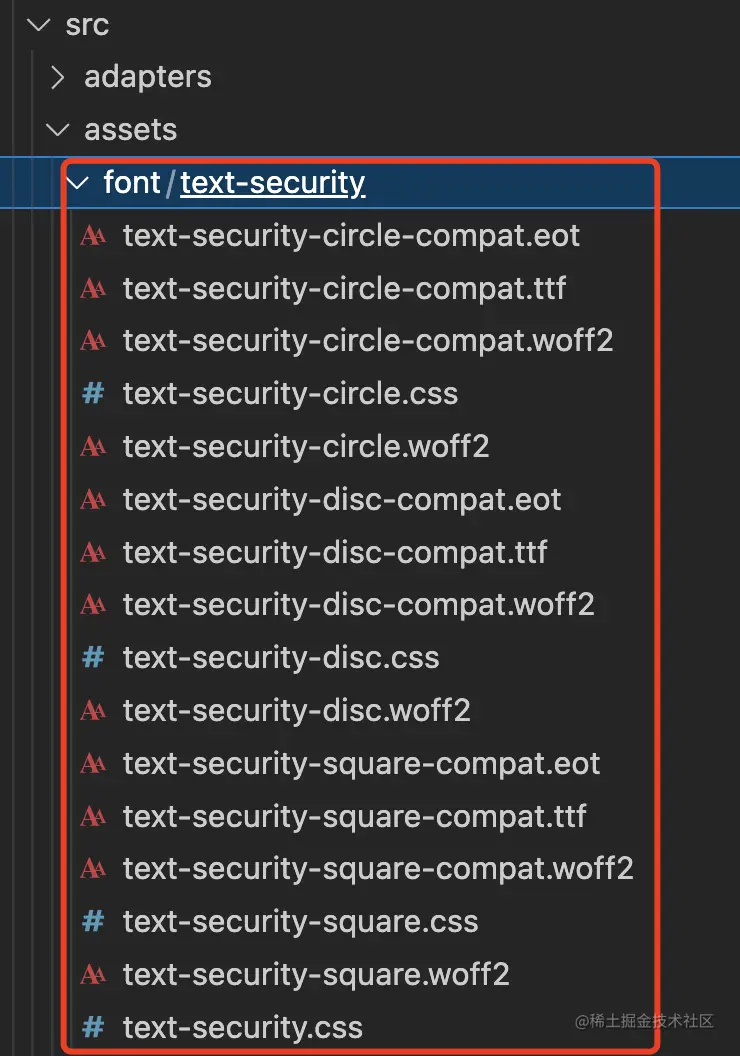Collapse the font/text-security folder chevron
740x1056 pixels.
(x=76, y=183)
